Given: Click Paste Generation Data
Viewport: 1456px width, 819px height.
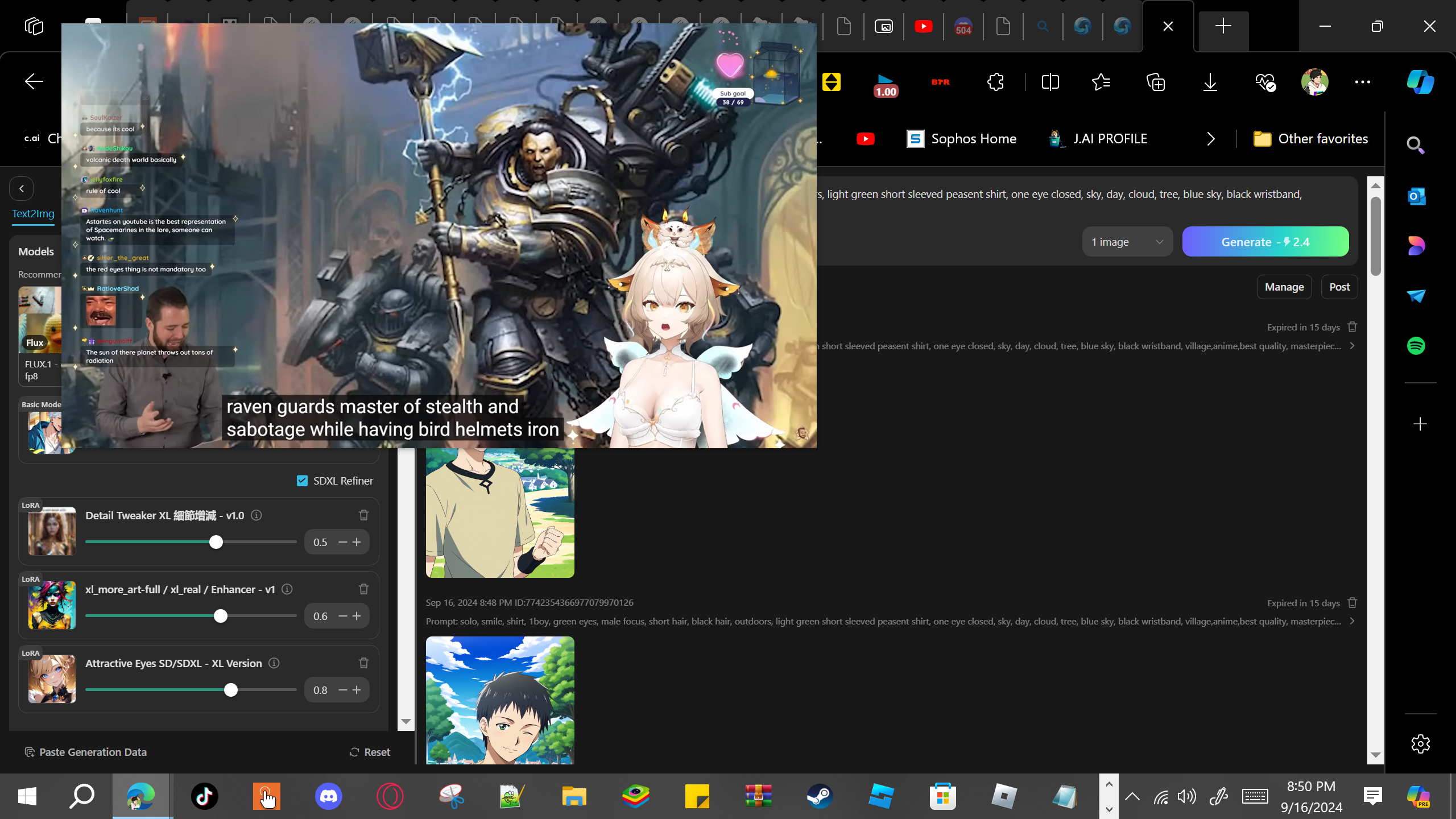Looking at the screenshot, I should pos(86,752).
